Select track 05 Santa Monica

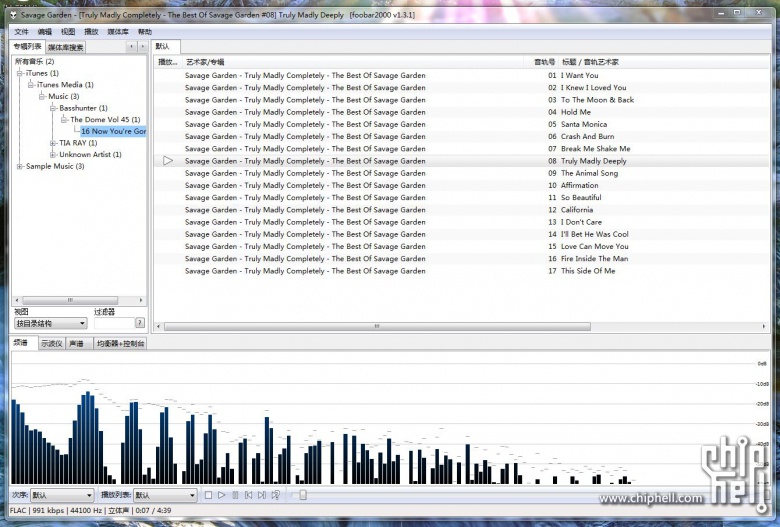pos(461,124)
